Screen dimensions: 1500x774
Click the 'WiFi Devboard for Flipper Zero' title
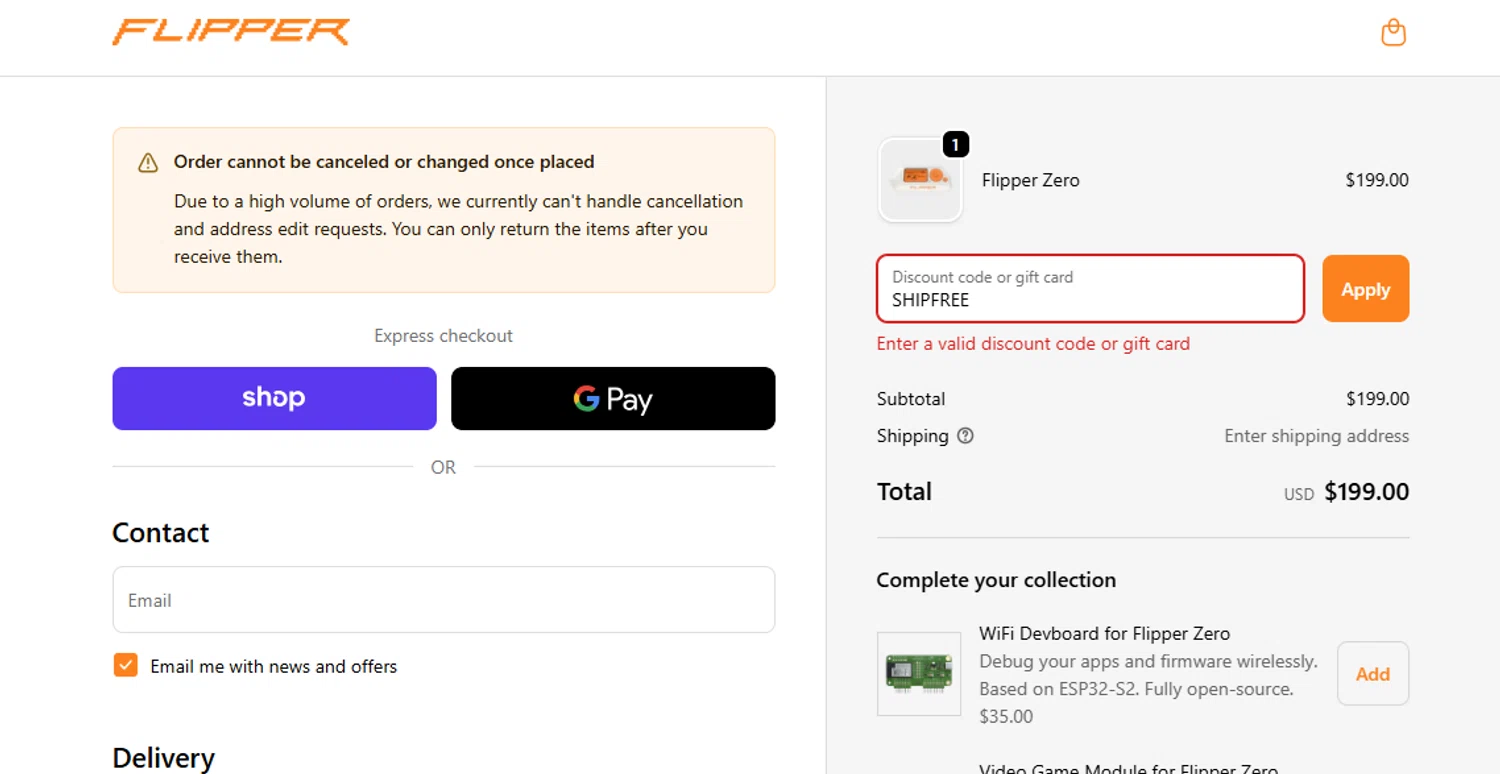tap(1104, 633)
